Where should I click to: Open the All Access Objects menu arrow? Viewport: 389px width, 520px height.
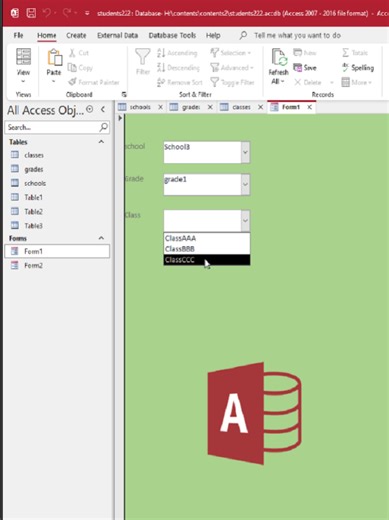[x=90, y=109]
